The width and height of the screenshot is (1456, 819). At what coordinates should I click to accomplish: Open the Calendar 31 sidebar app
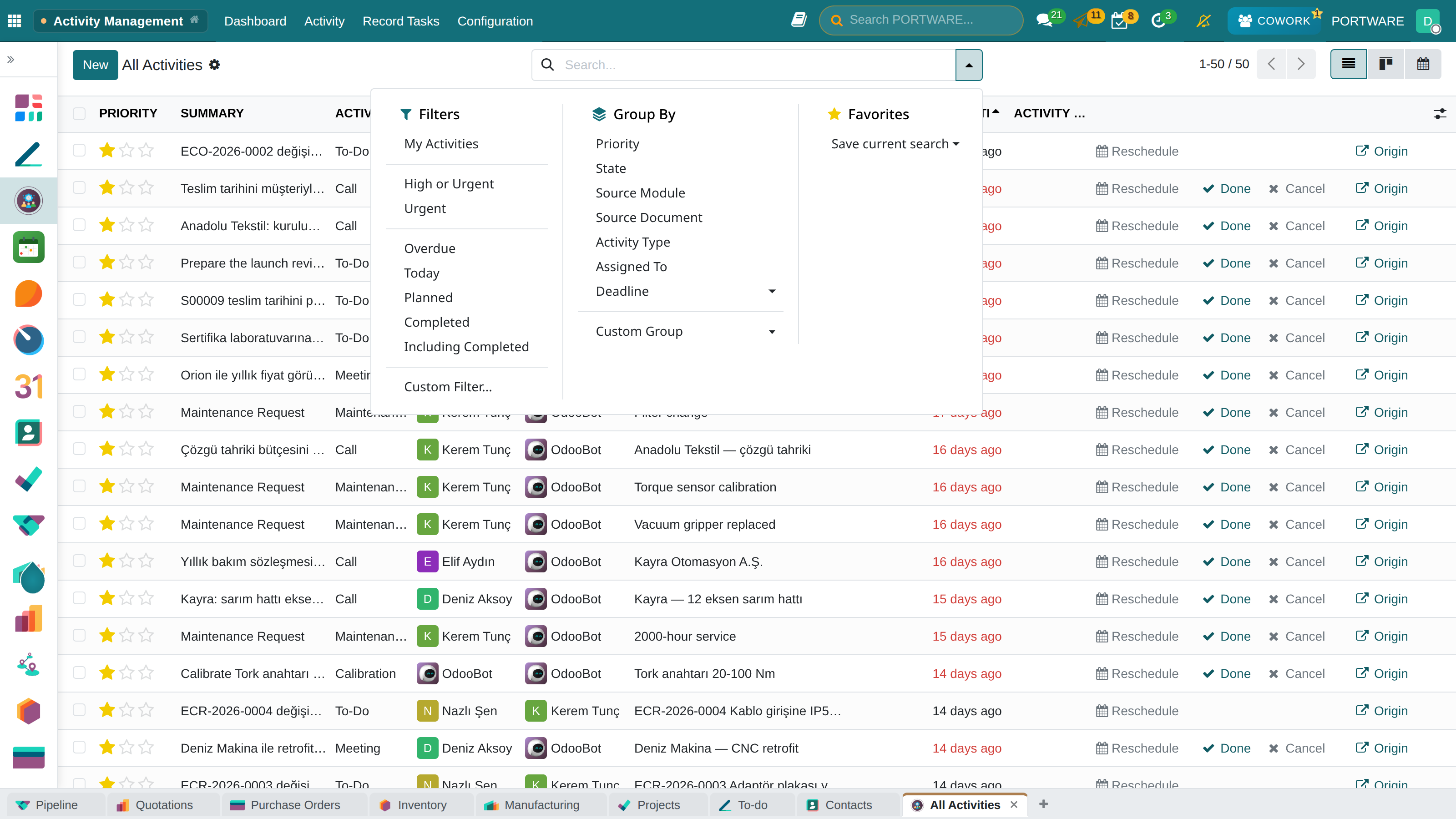[28, 387]
